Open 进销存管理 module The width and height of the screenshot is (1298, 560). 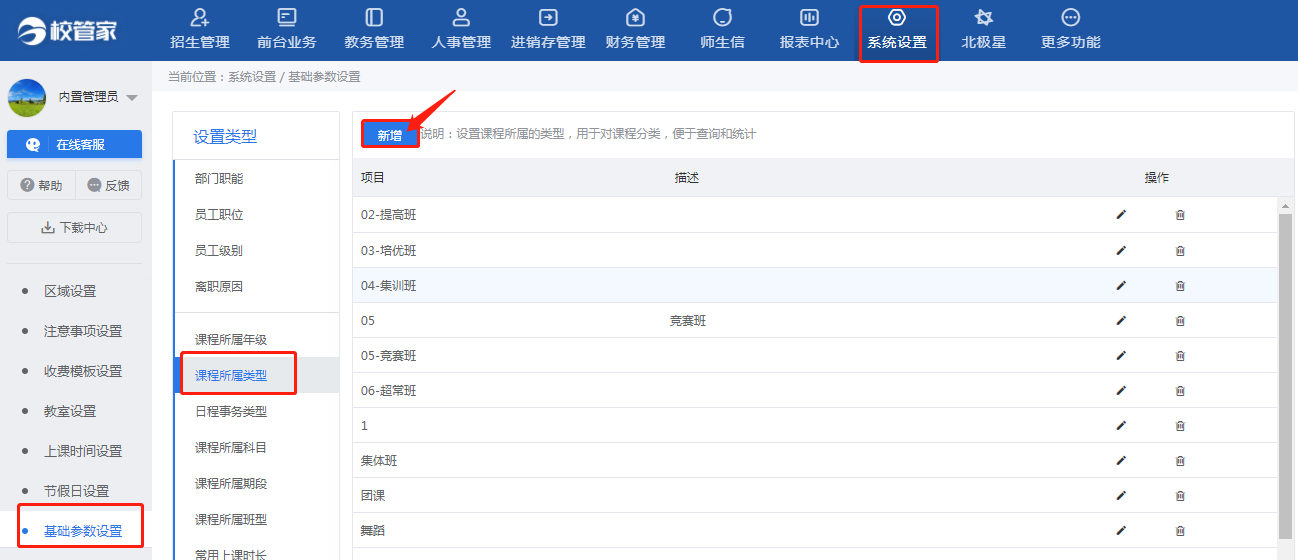tap(548, 29)
